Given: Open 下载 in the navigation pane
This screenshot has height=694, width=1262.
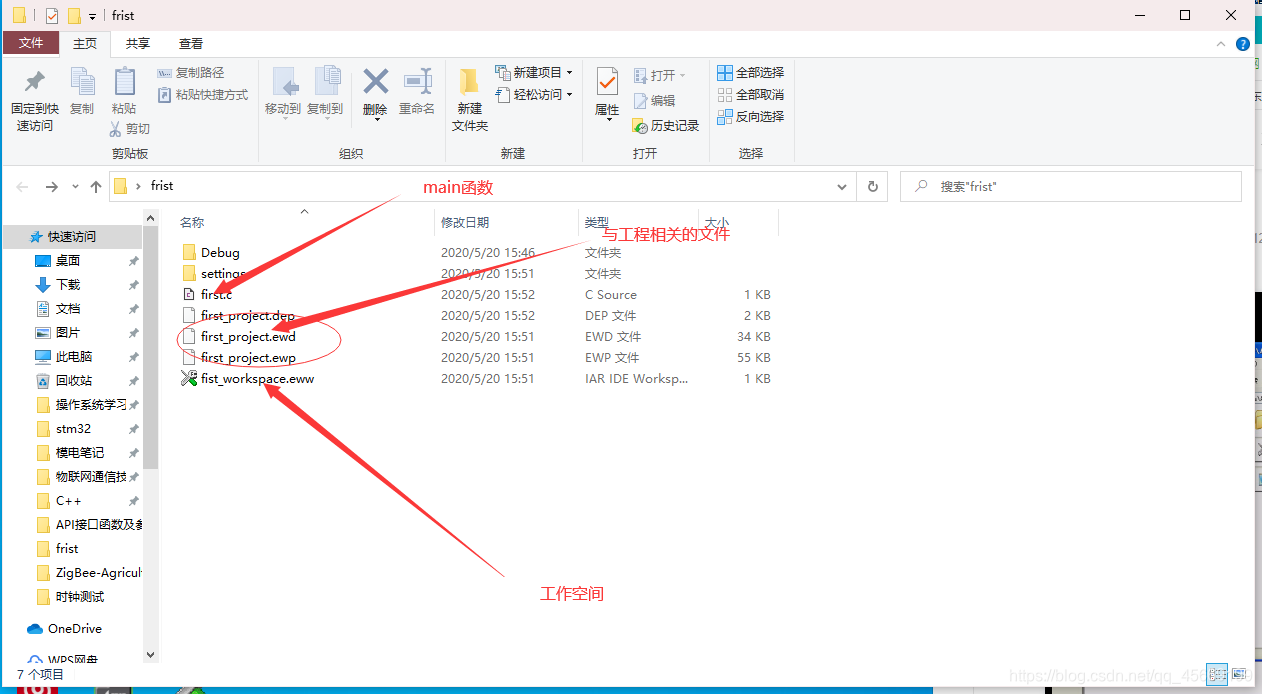Looking at the screenshot, I should [x=68, y=285].
